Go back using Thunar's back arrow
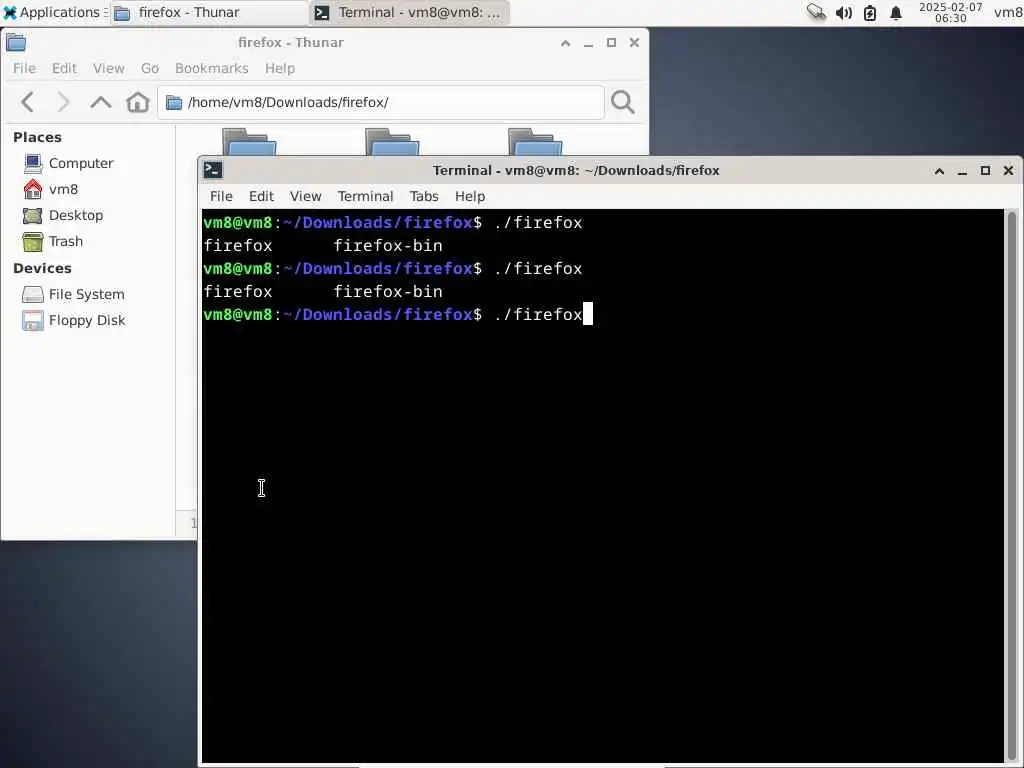 click(x=27, y=102)
